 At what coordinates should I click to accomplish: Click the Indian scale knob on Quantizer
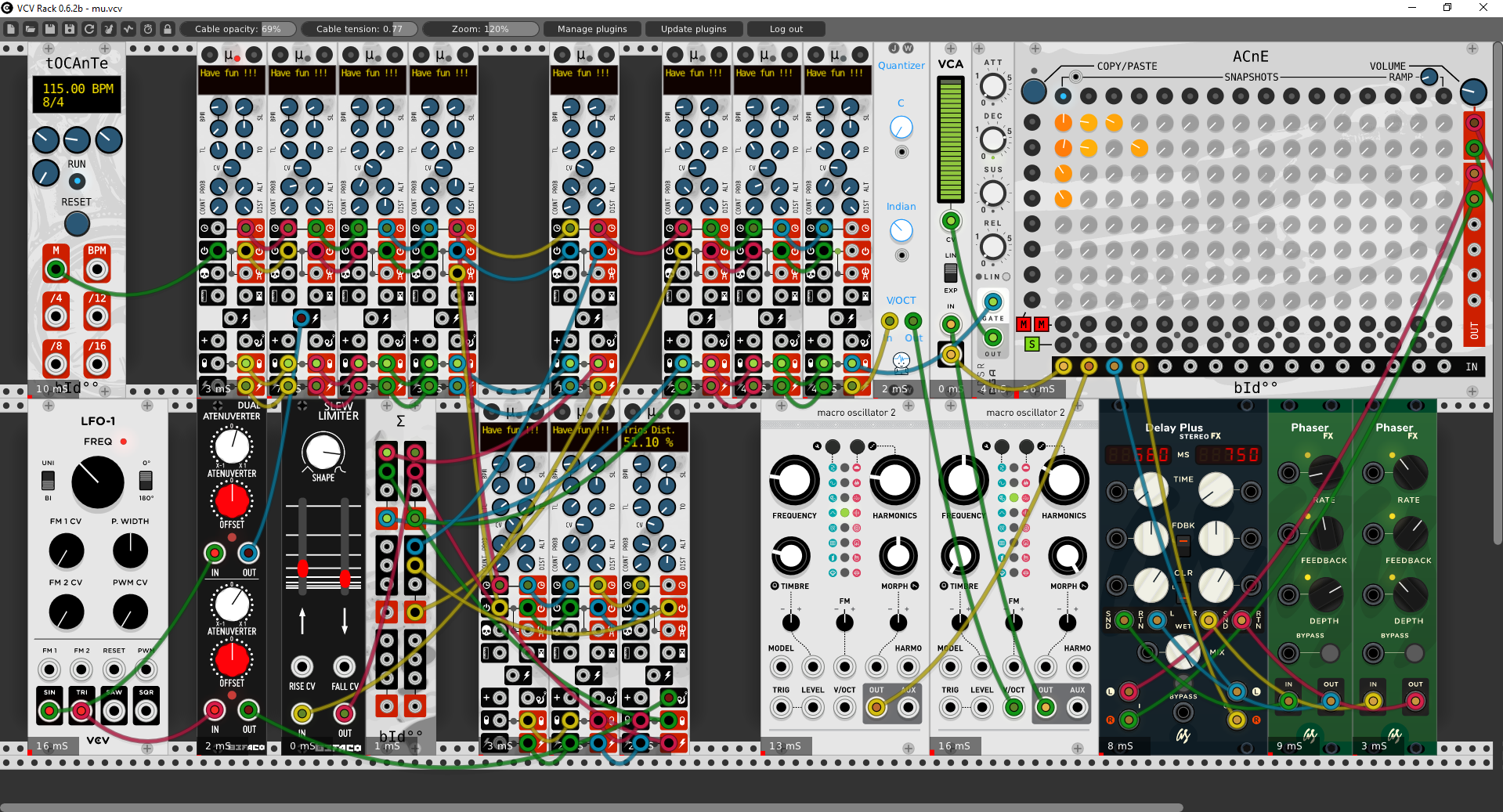(901, 230)
